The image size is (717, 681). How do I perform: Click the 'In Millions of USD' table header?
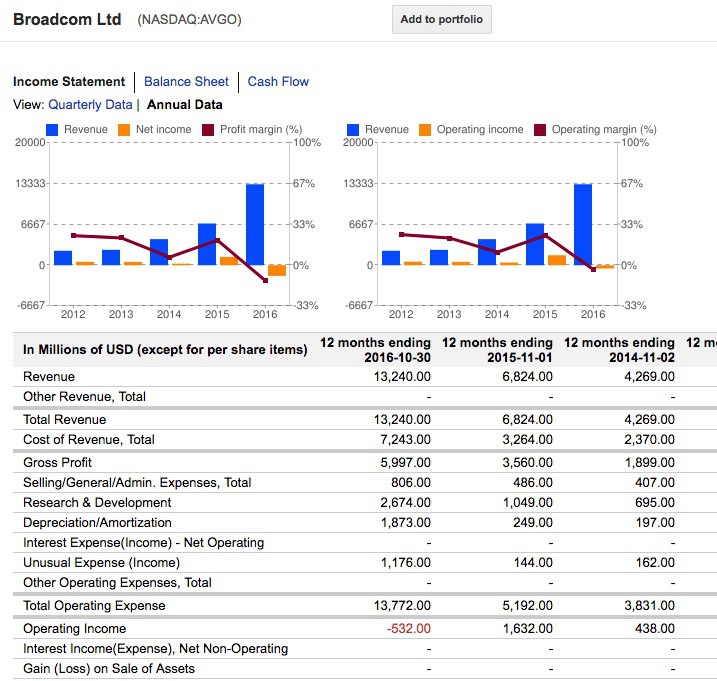tap(165, 350)
